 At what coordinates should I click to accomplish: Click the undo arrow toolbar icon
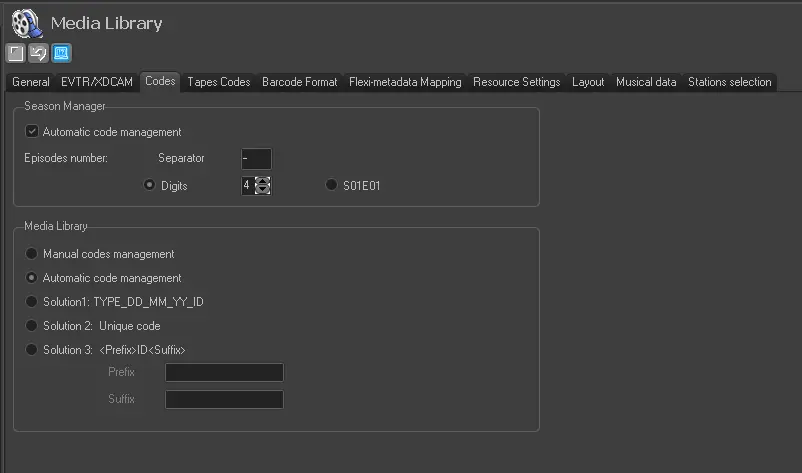click(x=38, y=53)
